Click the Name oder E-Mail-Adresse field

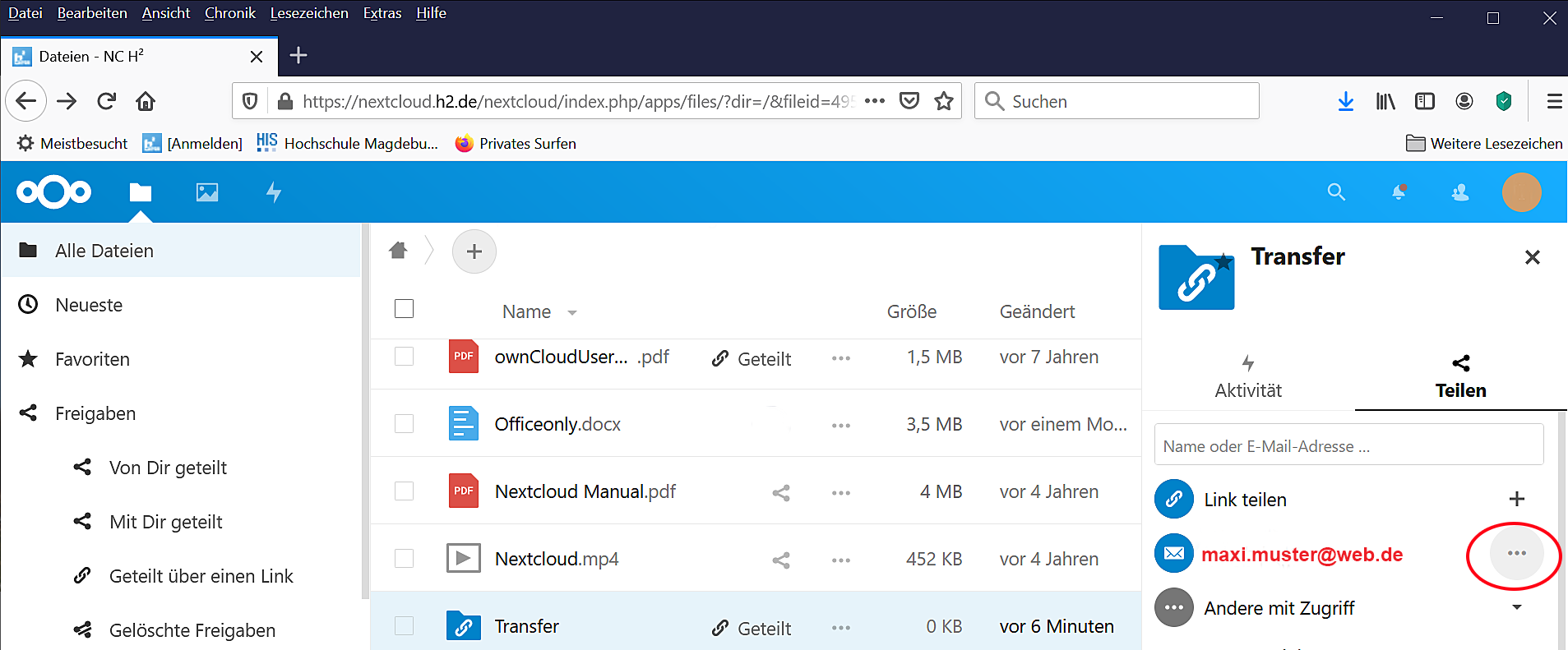pos(1348,446)
